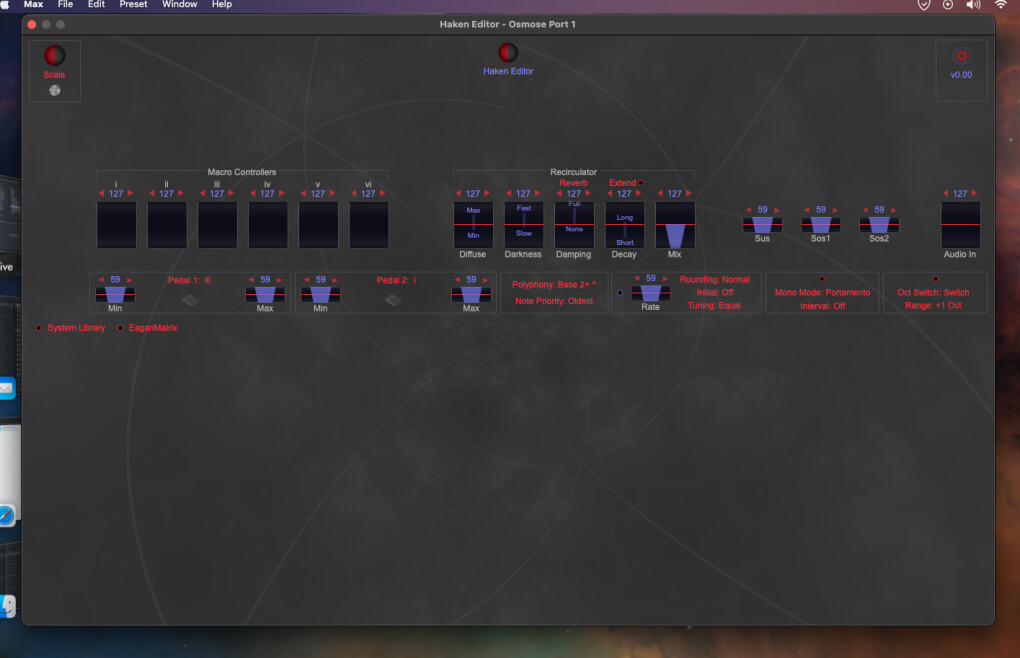Increase macro vi value with right arrow
Viewport: 1020px width, 658px height.
(x=382, y=193)
